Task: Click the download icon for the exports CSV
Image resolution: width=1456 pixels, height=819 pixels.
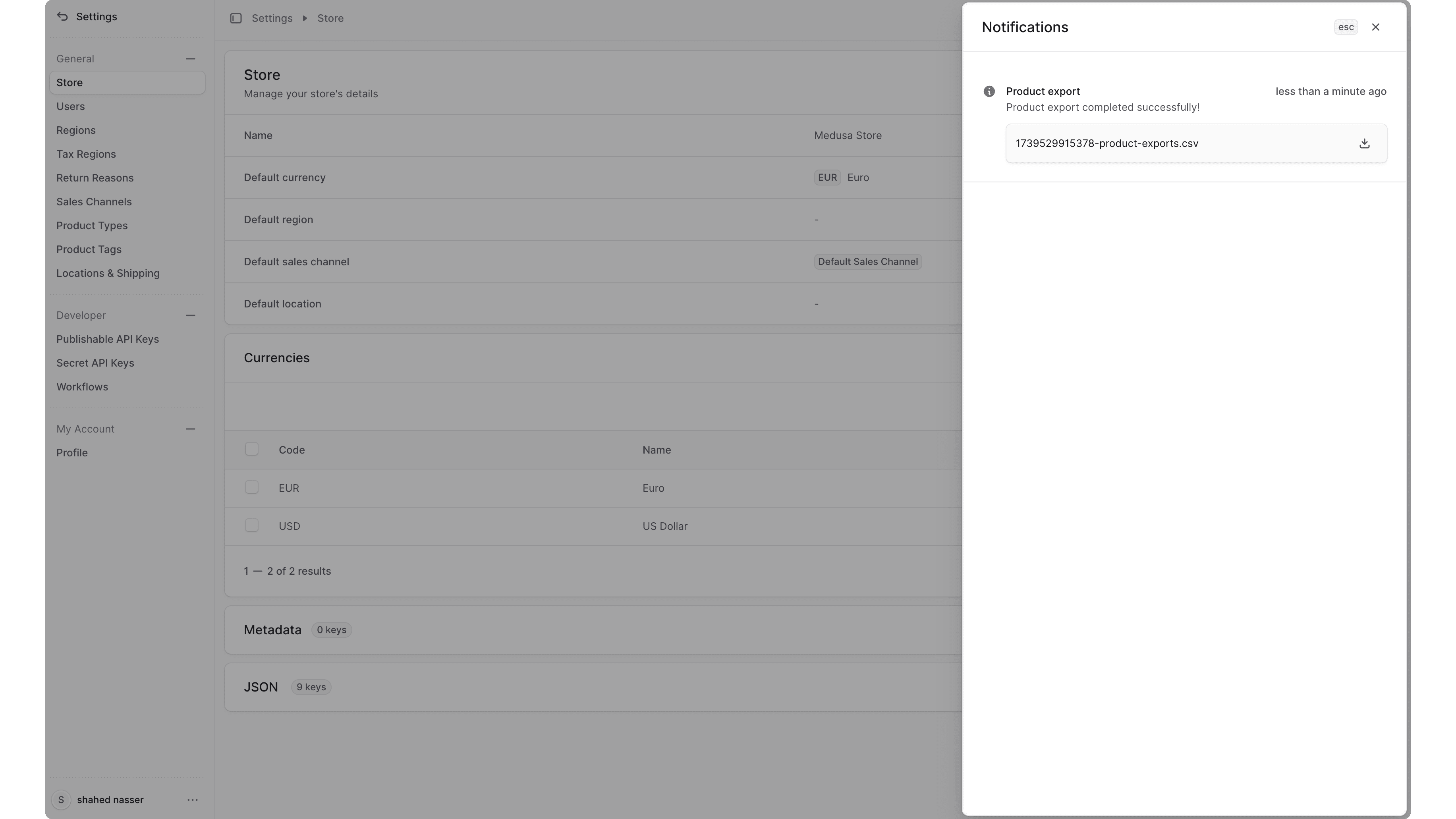Action: 1364,143
